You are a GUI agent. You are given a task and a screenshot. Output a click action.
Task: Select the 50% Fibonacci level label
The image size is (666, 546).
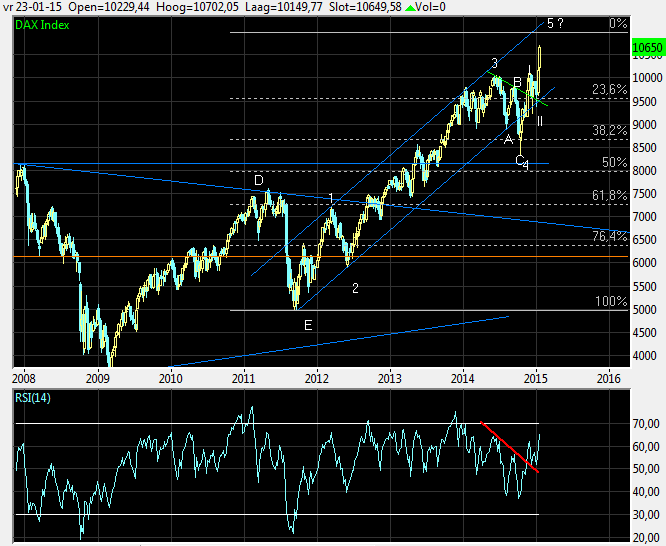click(x=614, y=162)
